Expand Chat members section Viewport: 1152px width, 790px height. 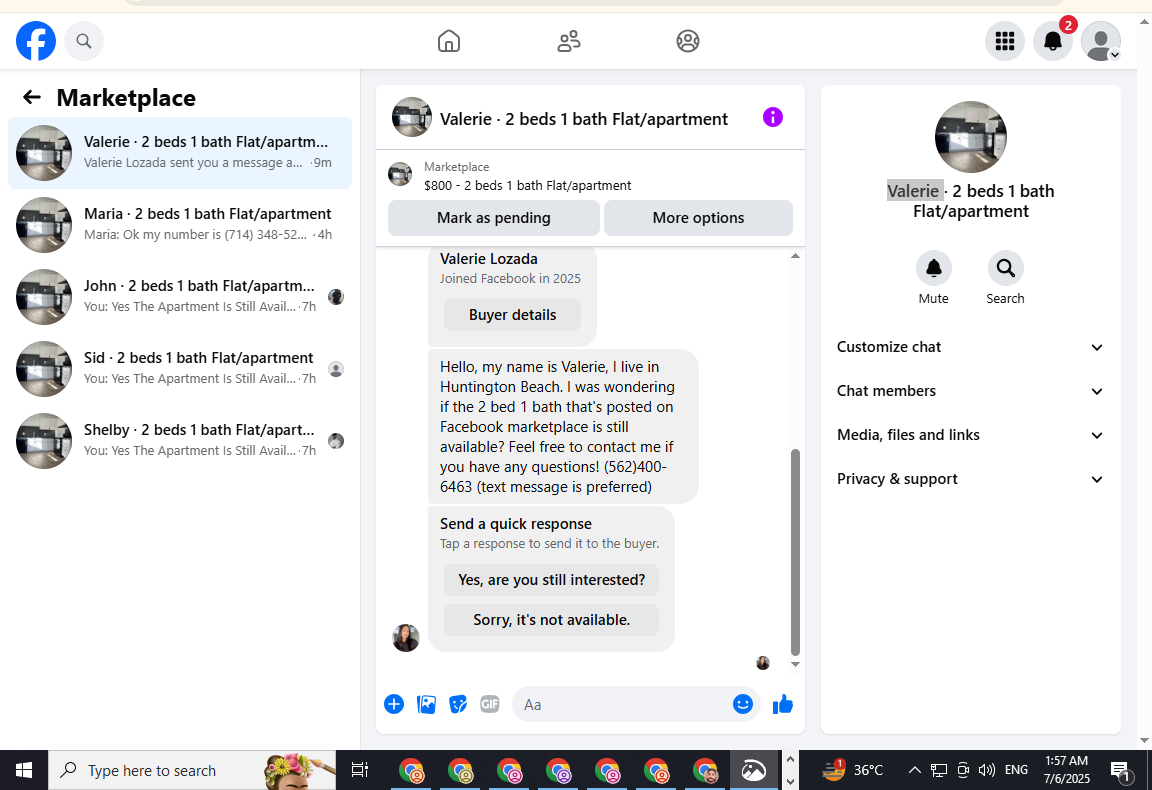click(x=970, y=391)
